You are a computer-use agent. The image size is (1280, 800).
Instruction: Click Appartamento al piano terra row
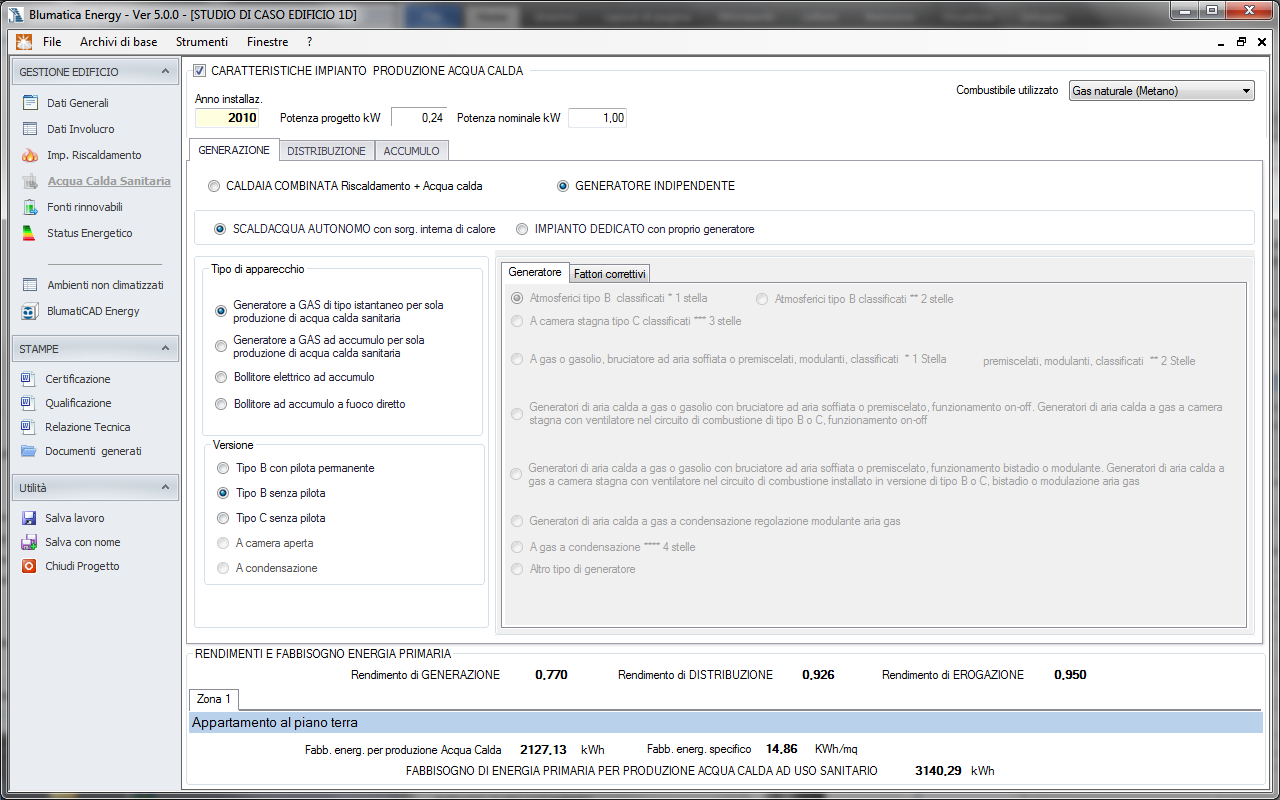tap(726, 722)
